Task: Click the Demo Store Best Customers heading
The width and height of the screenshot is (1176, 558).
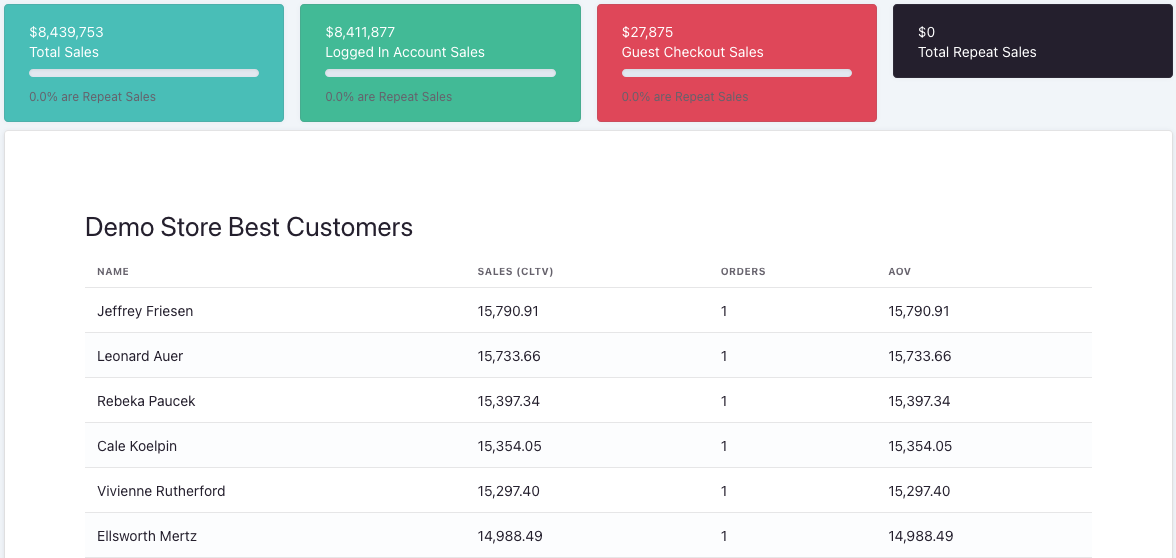Action: 249,227
